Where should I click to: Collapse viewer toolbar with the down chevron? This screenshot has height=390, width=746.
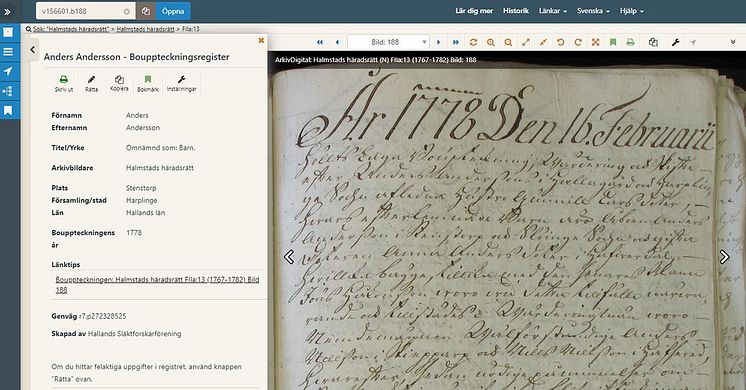[x=733, y=42]
